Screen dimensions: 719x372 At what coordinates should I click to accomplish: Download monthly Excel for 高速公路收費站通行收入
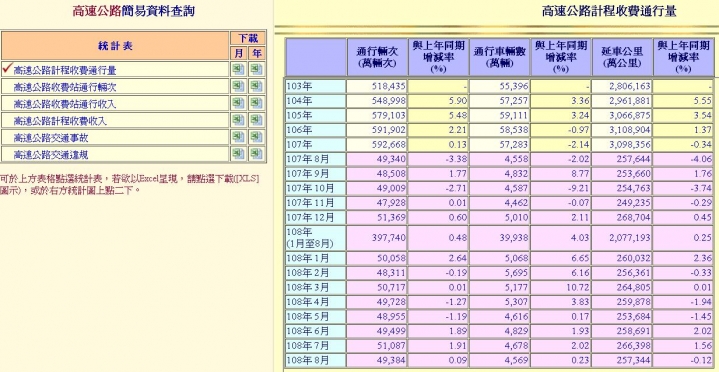click(238, 103)
